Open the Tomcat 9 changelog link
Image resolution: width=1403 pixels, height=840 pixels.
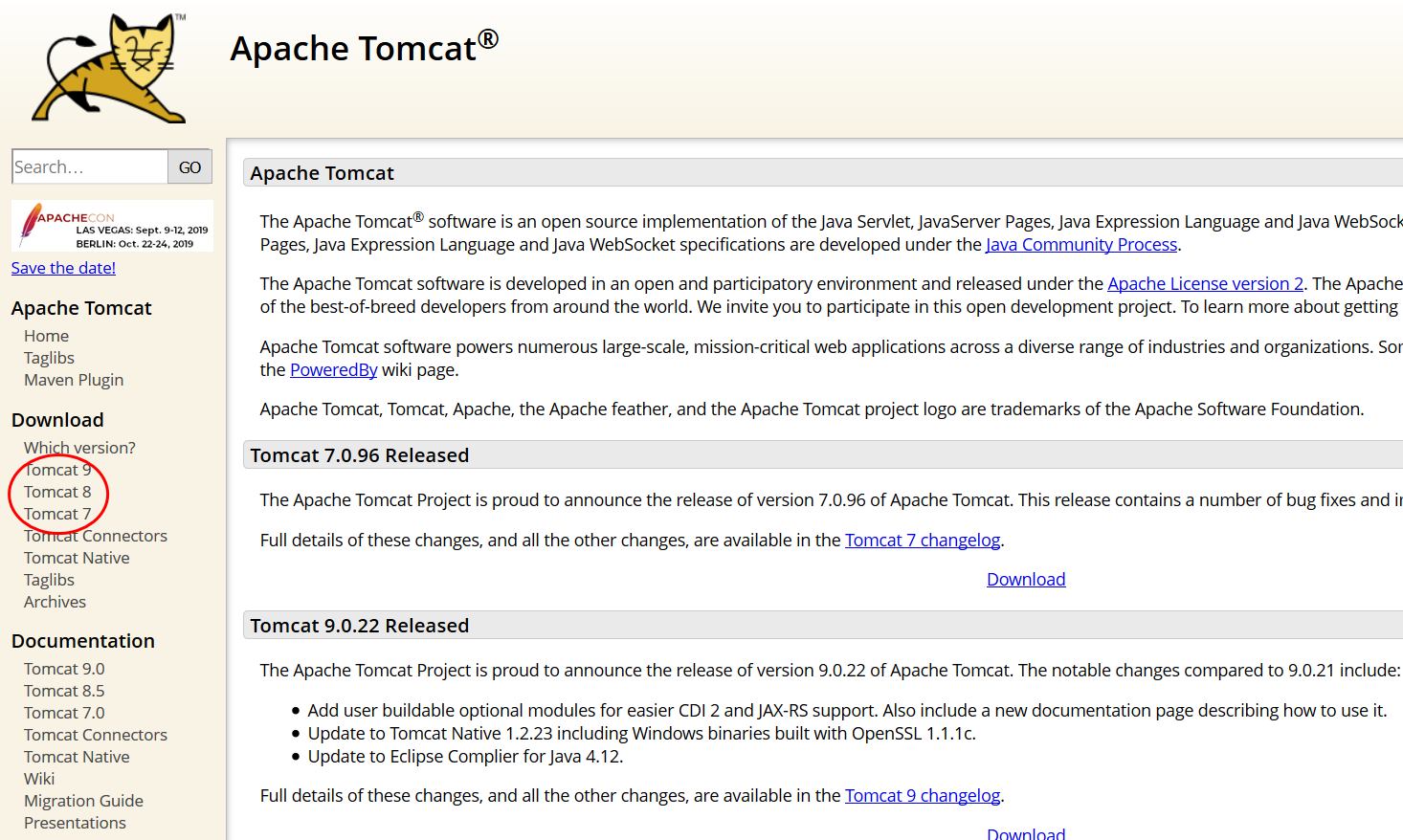[x=923, y=796]
